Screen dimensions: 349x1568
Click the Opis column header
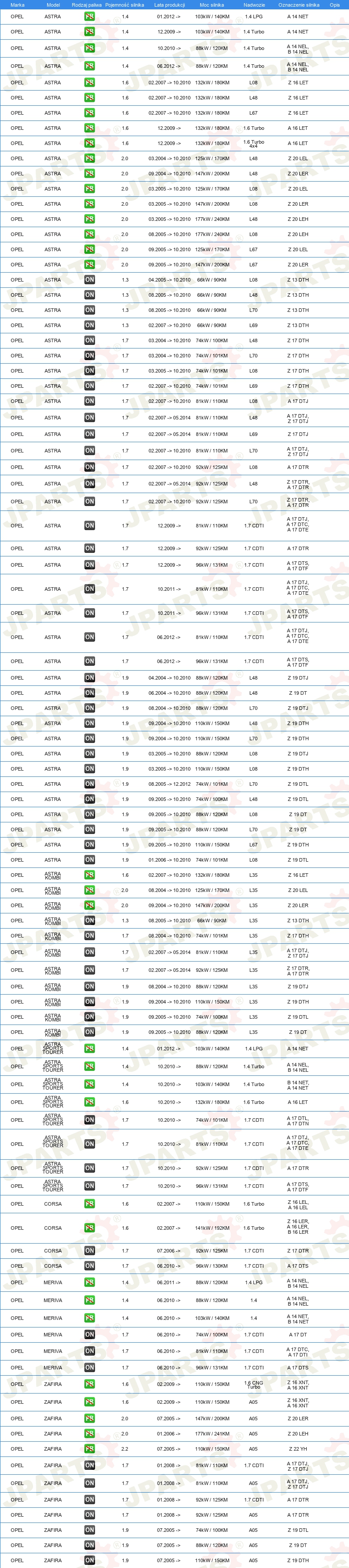pyautogui.click(x=335, y=5)
